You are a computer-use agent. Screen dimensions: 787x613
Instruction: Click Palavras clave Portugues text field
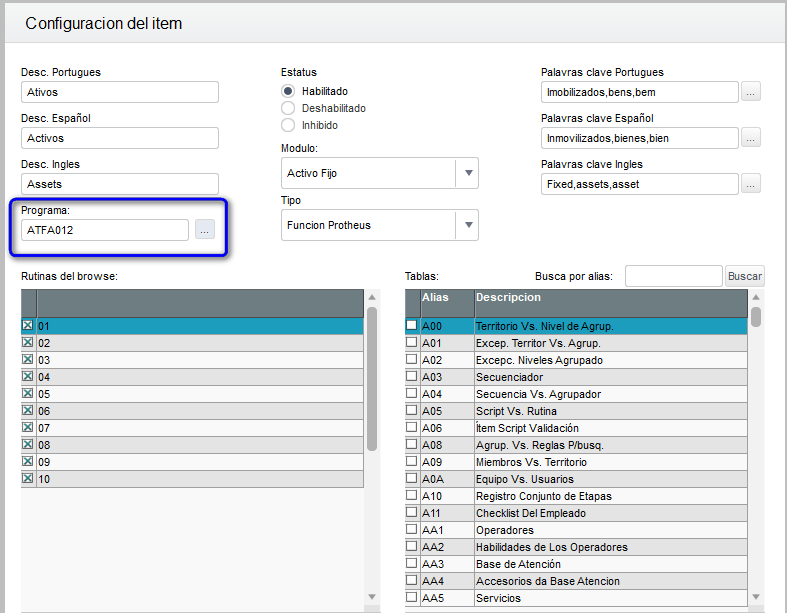639,92
